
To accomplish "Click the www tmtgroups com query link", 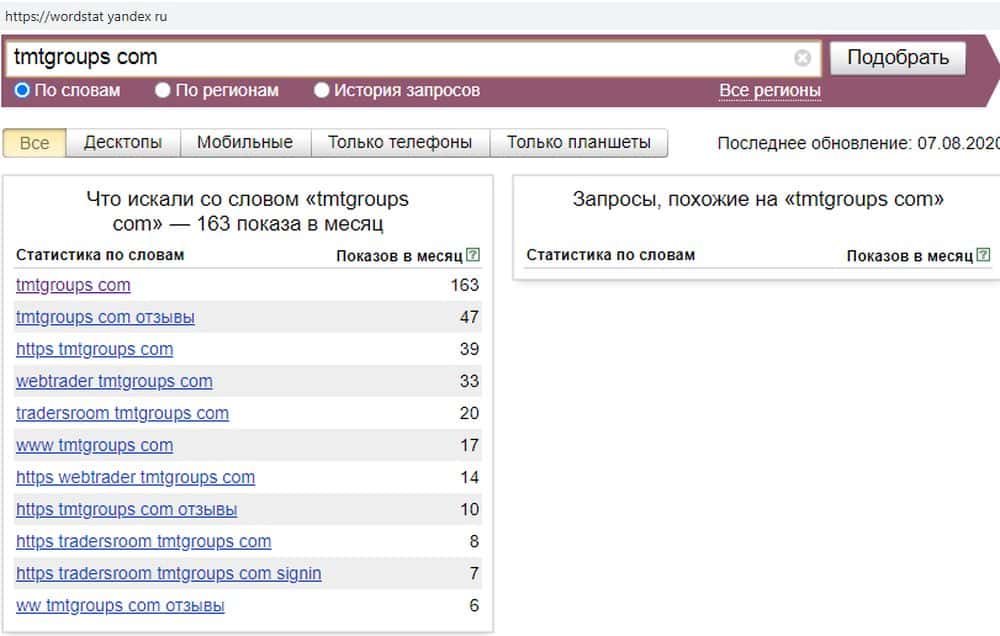I will (94, 446).
